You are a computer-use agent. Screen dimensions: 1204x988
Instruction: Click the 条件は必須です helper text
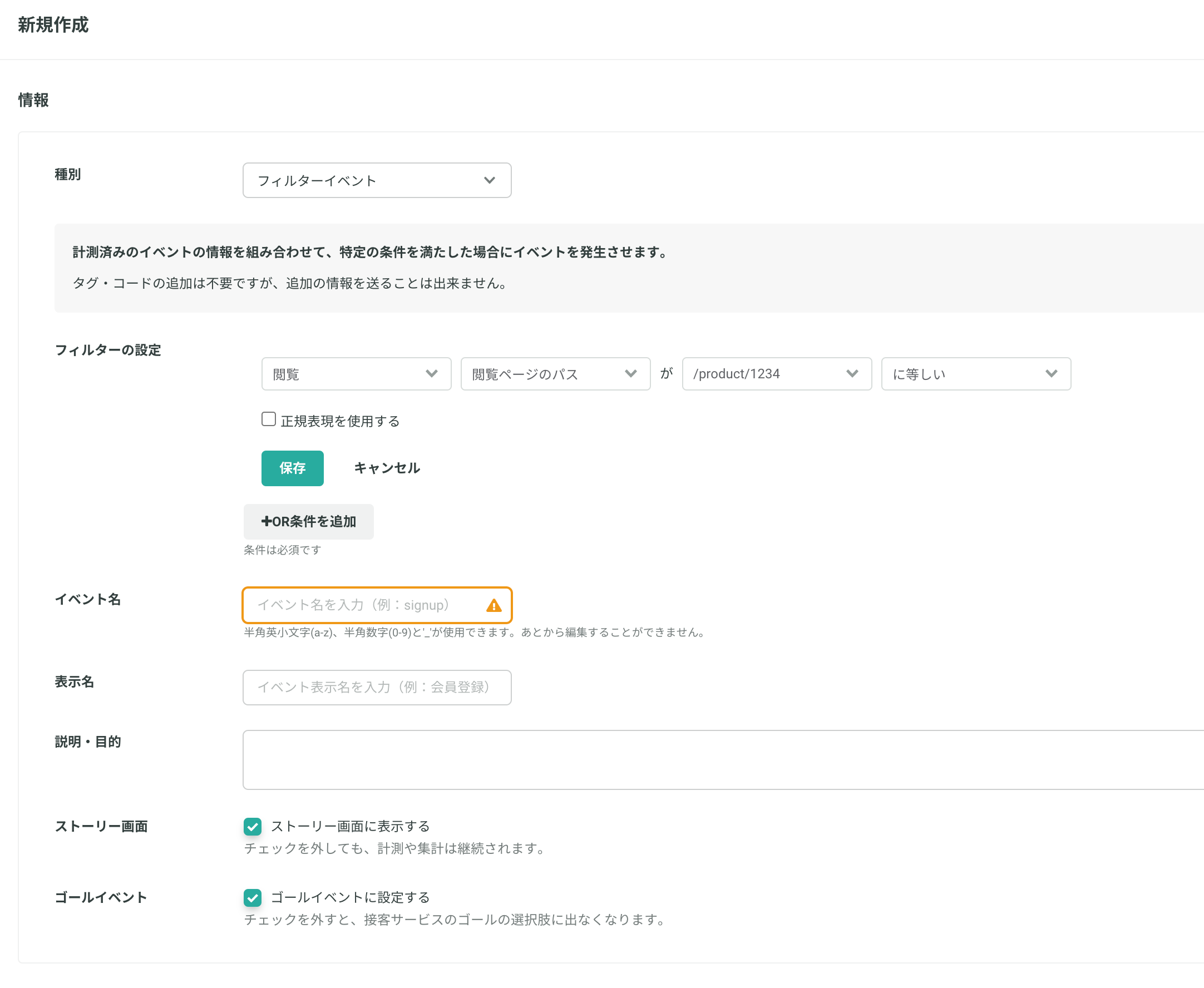click(282, 550)
